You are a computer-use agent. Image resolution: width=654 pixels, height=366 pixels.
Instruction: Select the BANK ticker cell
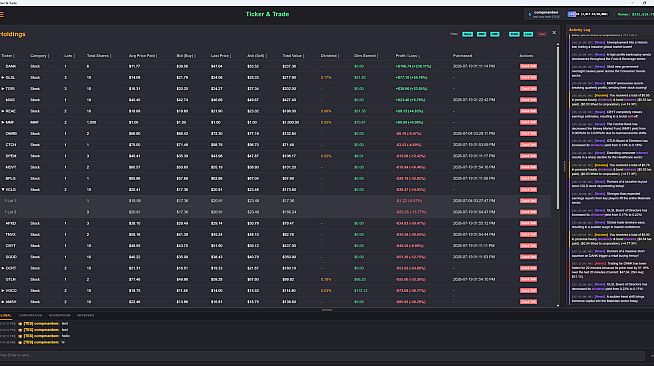[11, 66]
